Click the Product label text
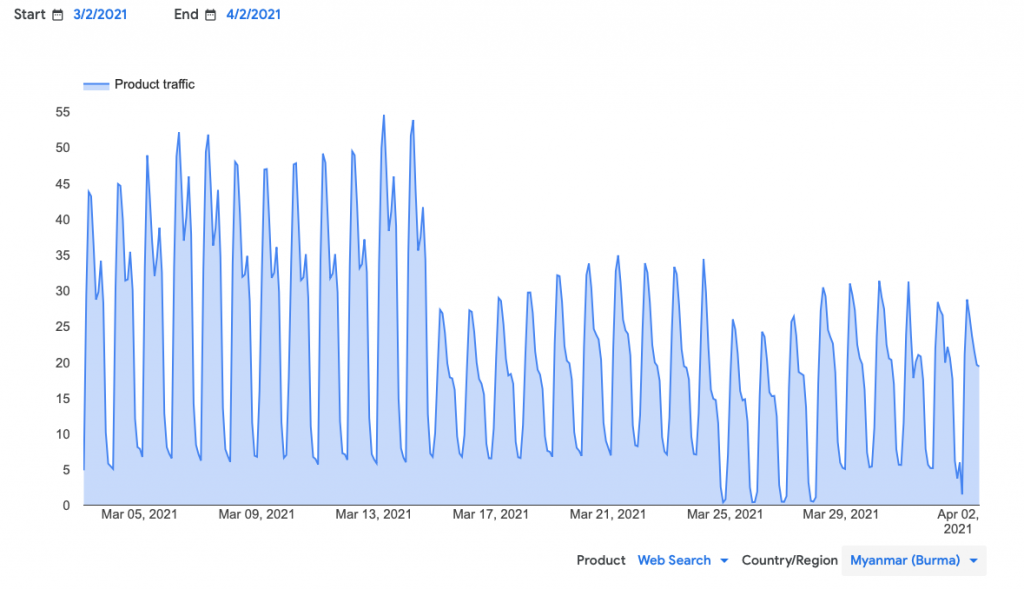This screenshot has height=589, width=1024. coord(601,560)
